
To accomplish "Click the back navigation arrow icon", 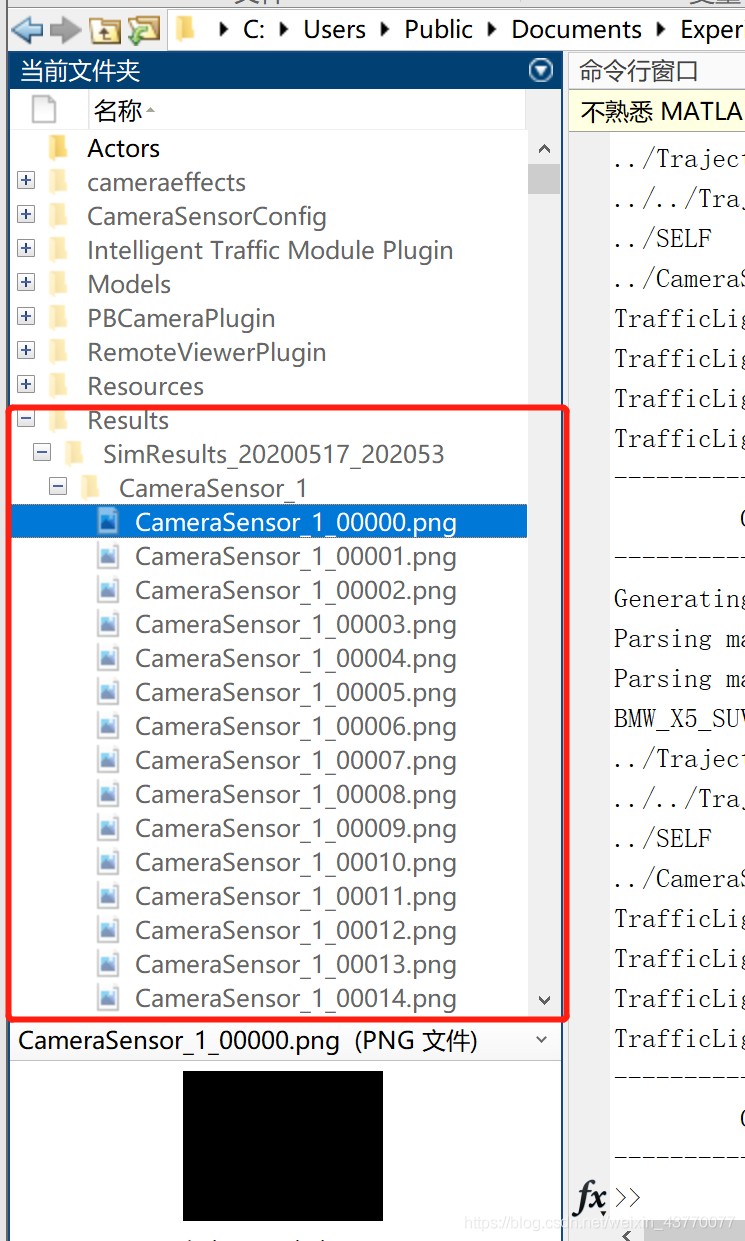I will [27, 30].
